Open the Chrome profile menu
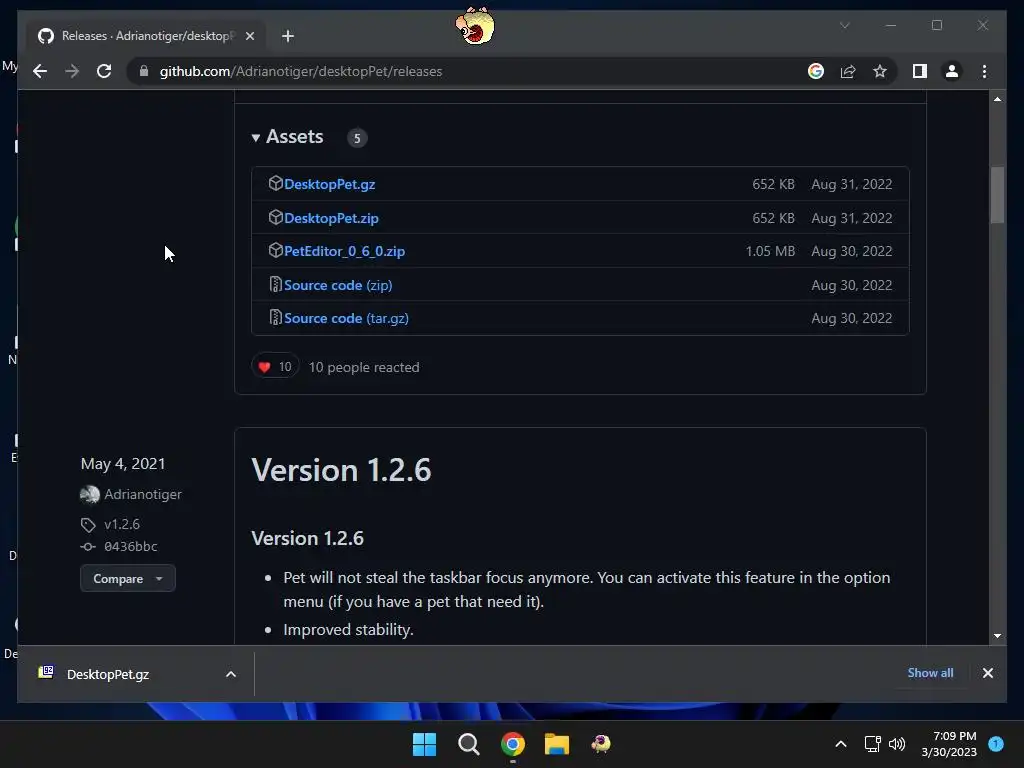The height and width of the screenshot is (768, 1024). coord(952,71)
